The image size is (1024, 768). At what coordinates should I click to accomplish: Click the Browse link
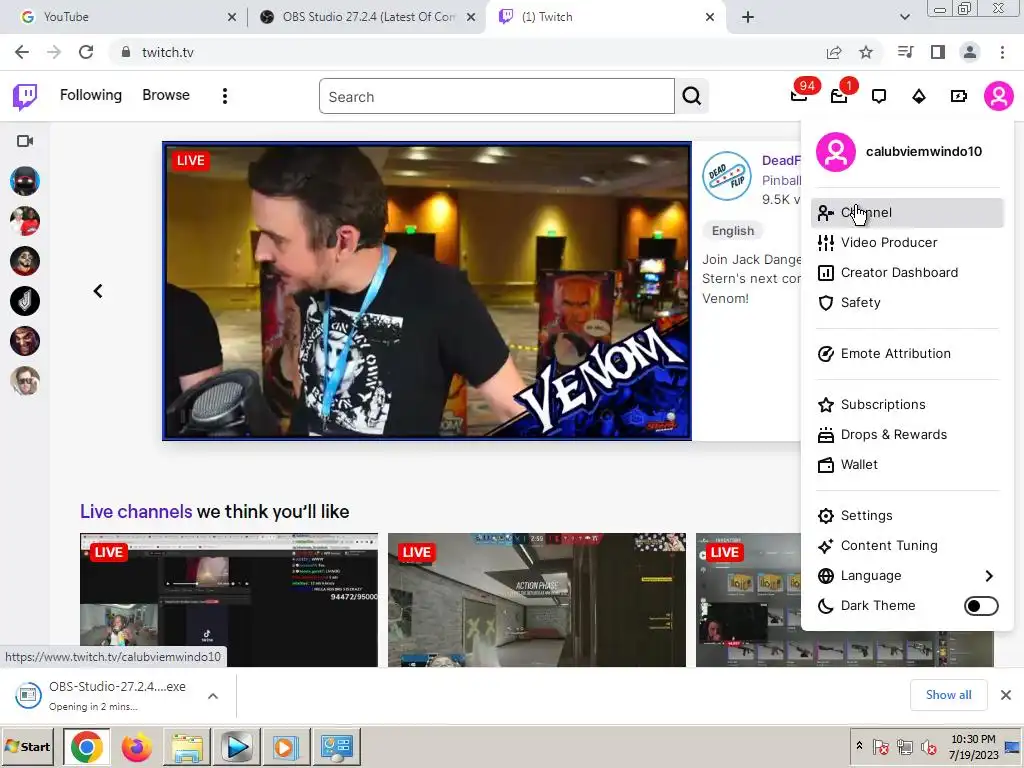[x=166, y=95]
